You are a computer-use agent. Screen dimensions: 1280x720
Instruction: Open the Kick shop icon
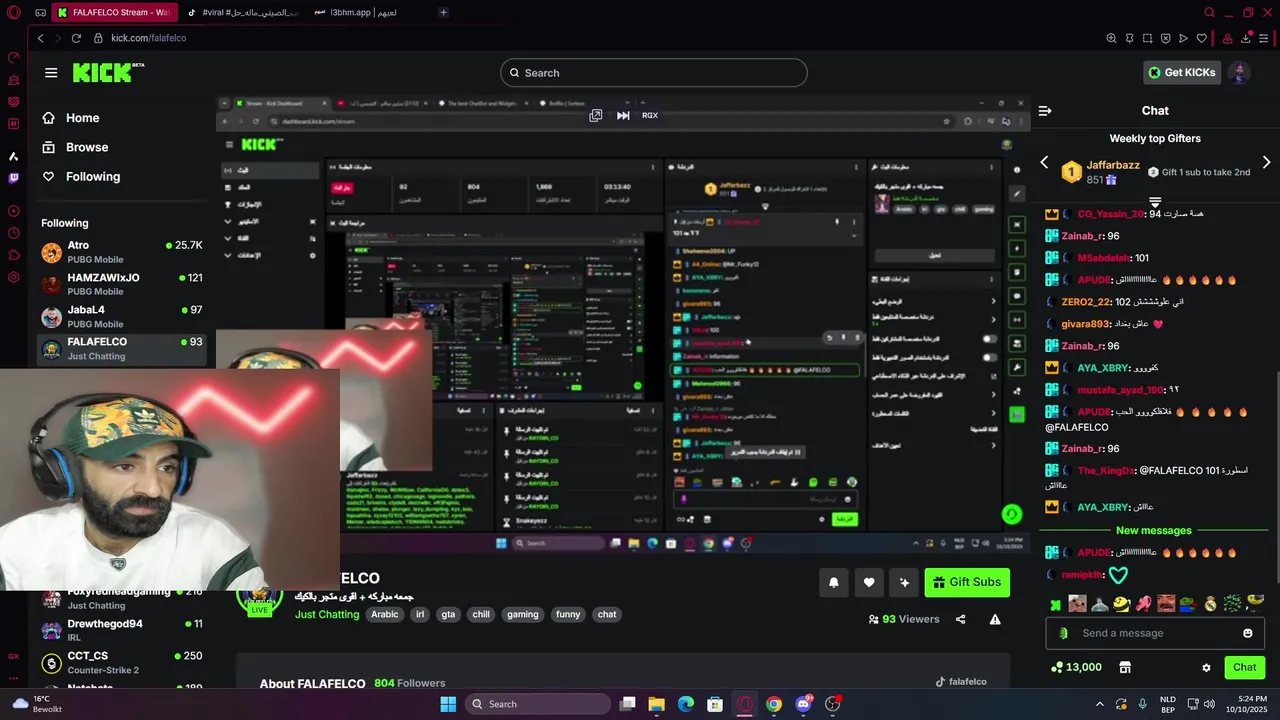pyautogui.click(x=1124, y=667)
